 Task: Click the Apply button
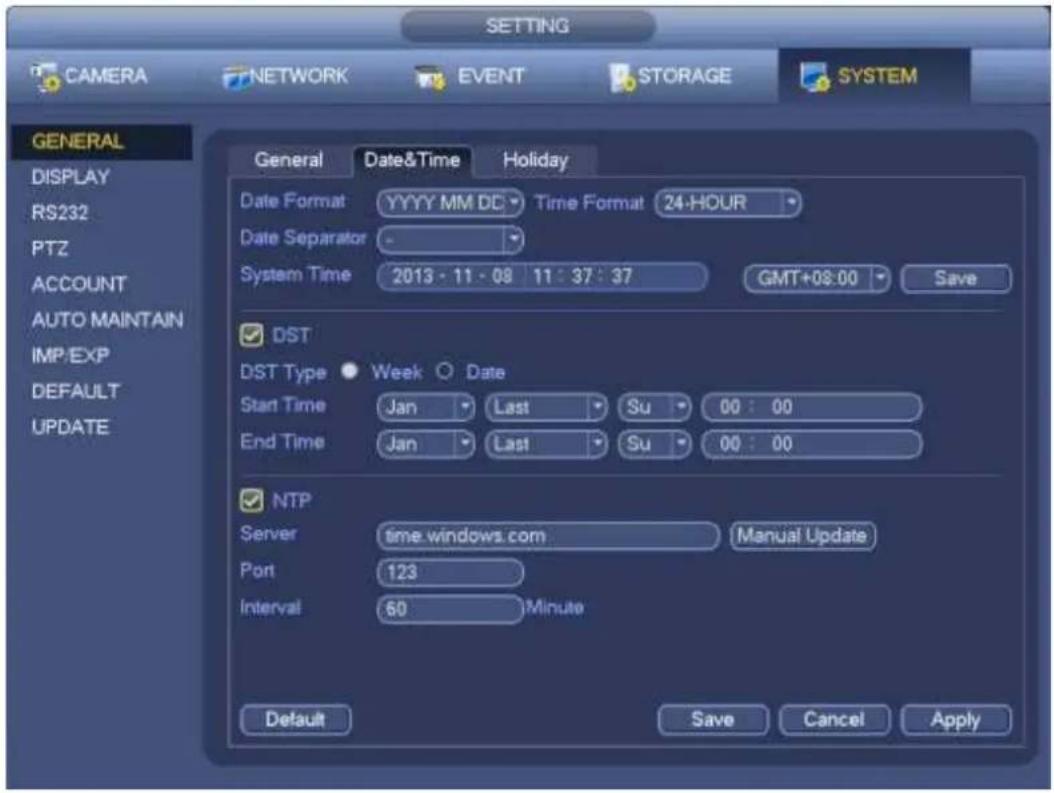click(955, 720)
